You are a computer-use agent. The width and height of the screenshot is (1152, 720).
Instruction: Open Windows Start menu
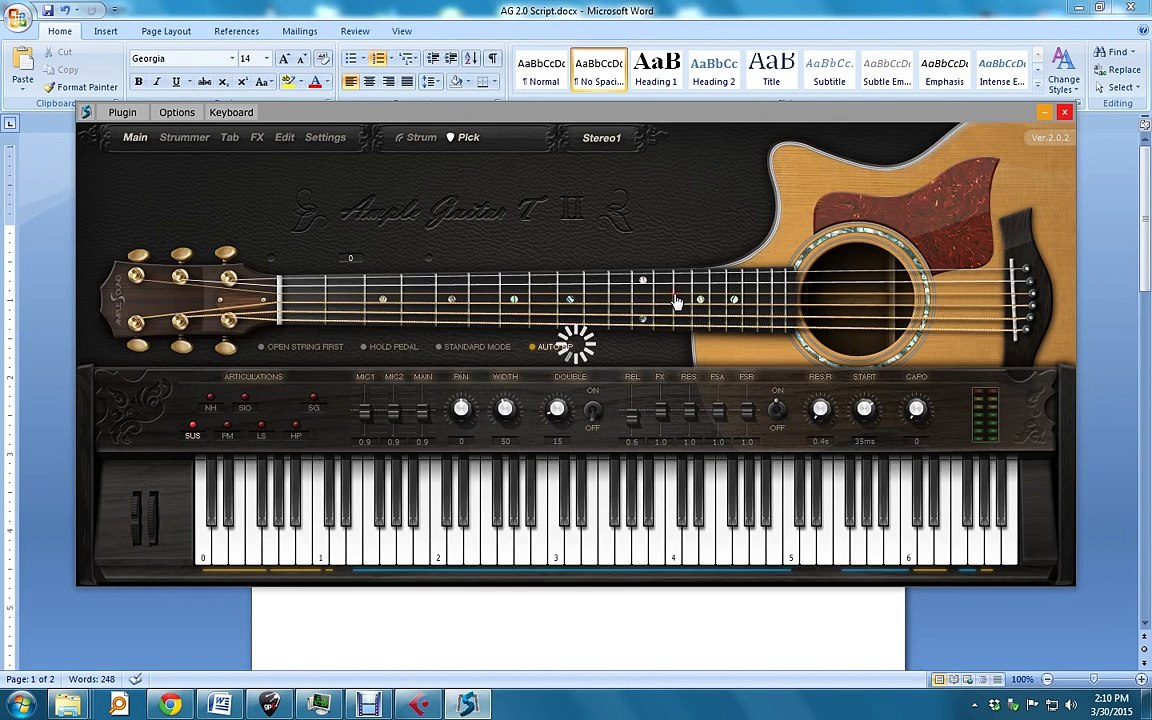coord(21,705)
